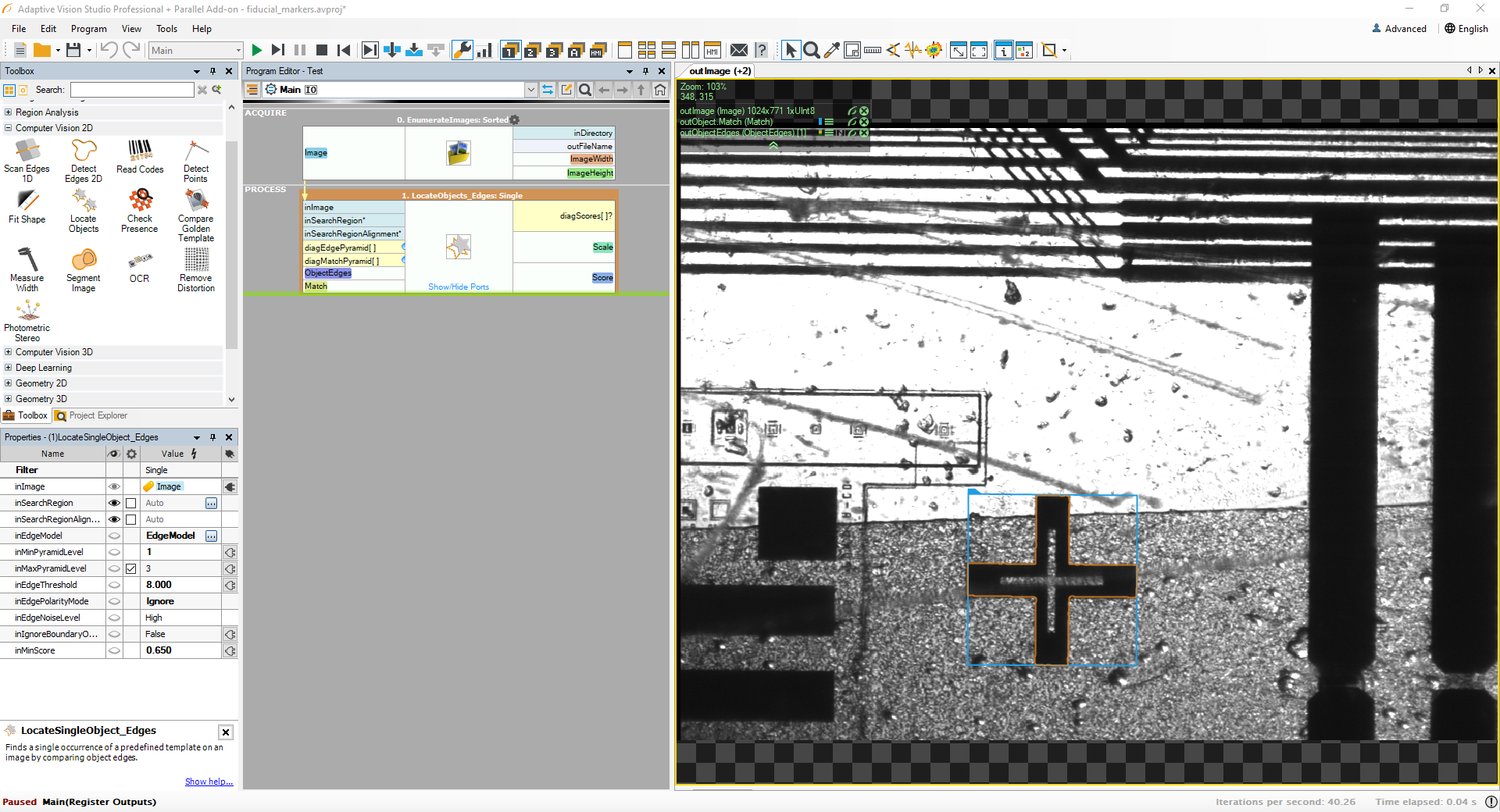Activate the color picker eyedropper in the image toolbar

pos(831,50)
